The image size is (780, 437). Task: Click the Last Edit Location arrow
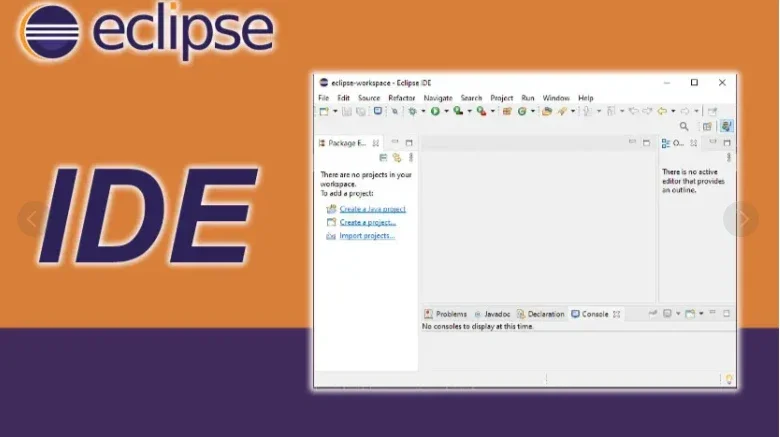pyautogui.click(x=633, y=111)
